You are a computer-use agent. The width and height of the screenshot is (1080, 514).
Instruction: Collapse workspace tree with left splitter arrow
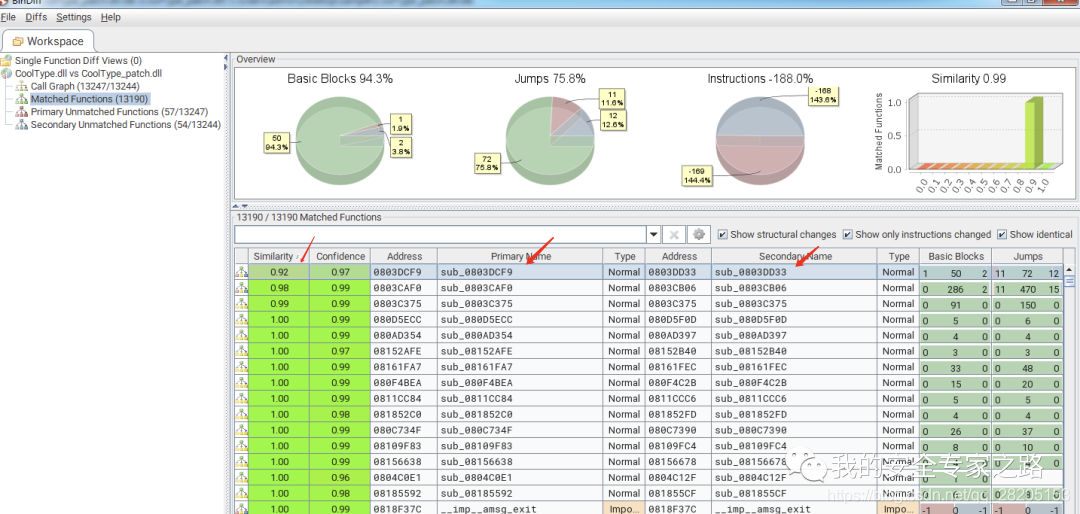pos(225,59)
